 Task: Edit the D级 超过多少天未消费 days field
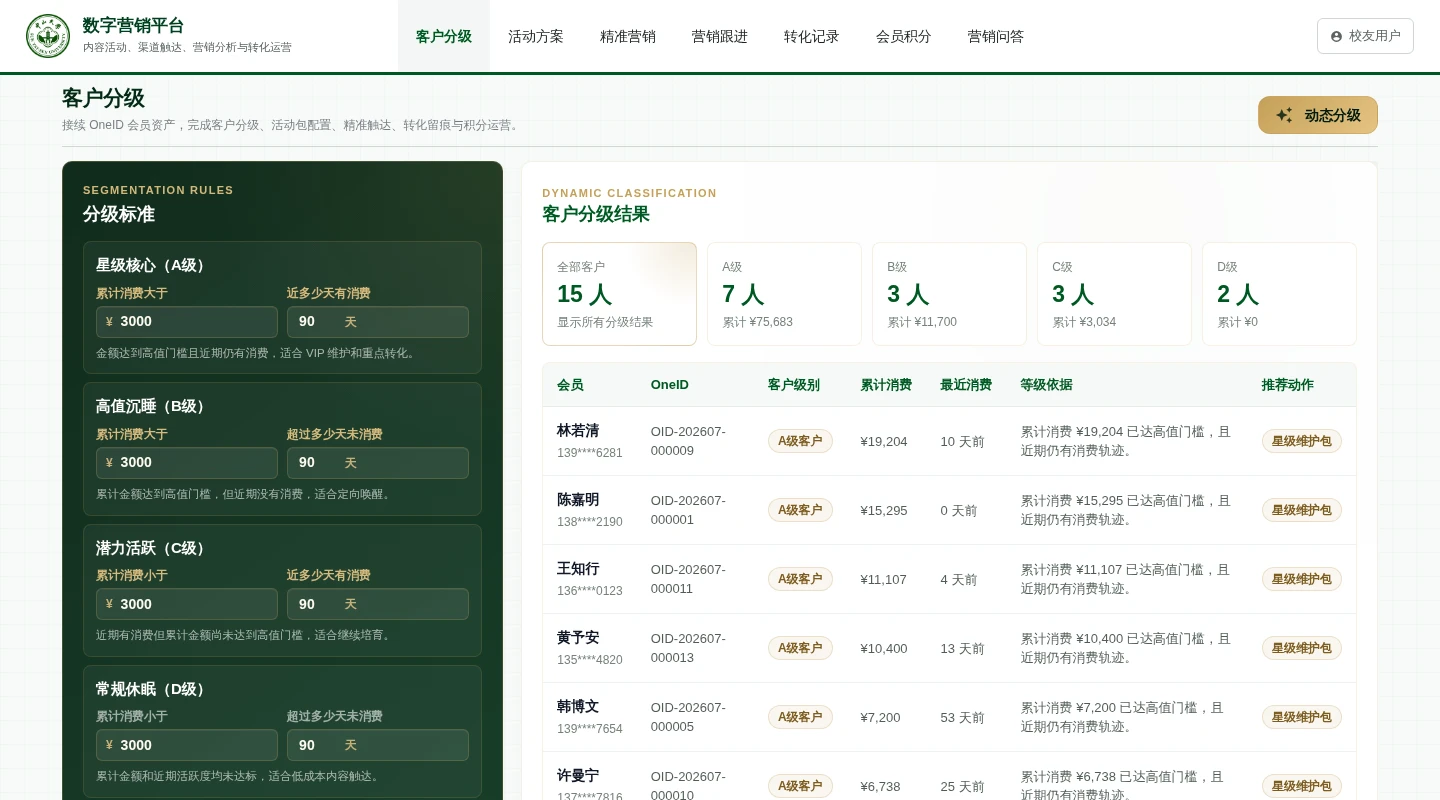[378, 745]
